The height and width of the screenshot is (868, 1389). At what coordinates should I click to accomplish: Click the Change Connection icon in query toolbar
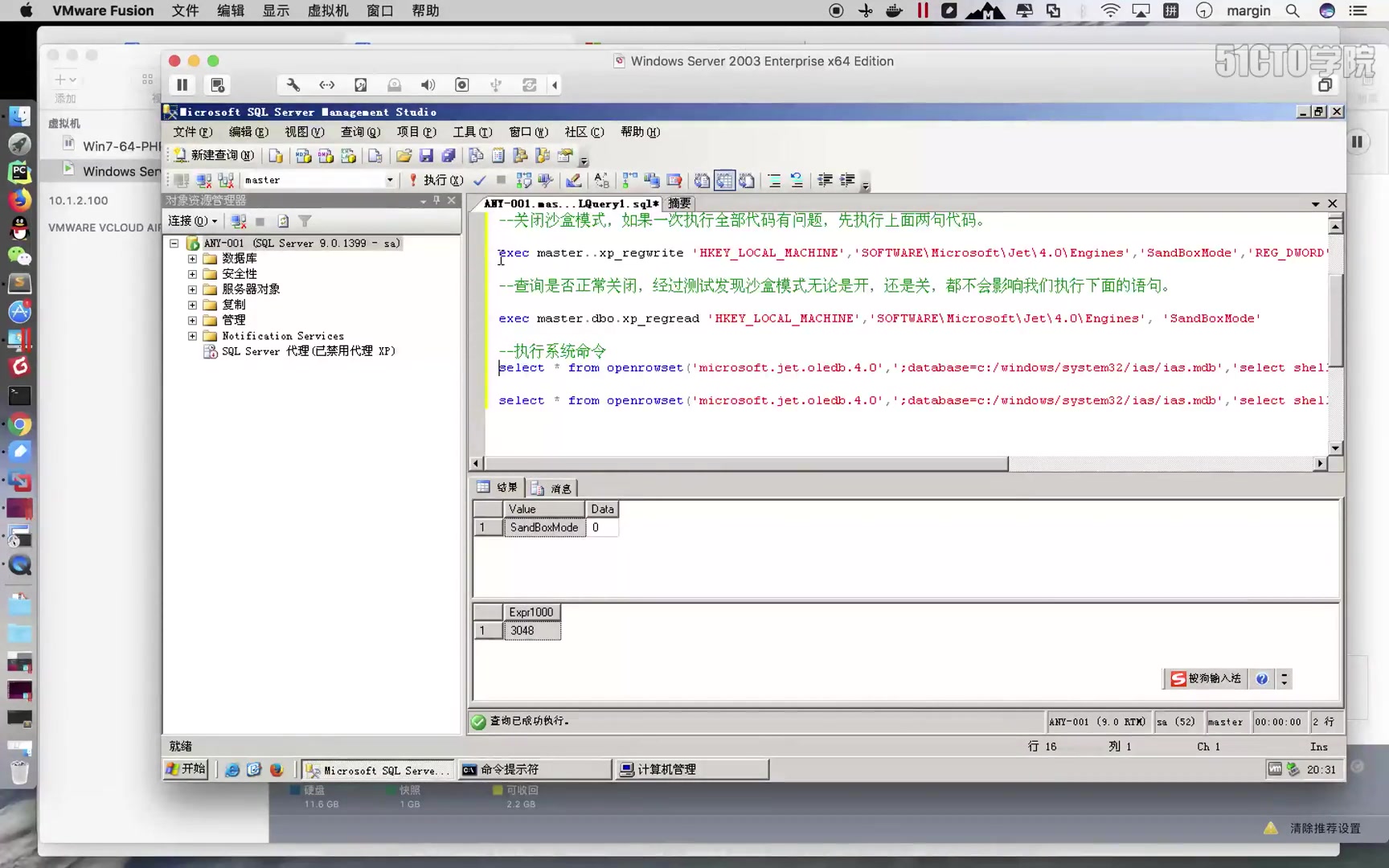tap(227, 181)
